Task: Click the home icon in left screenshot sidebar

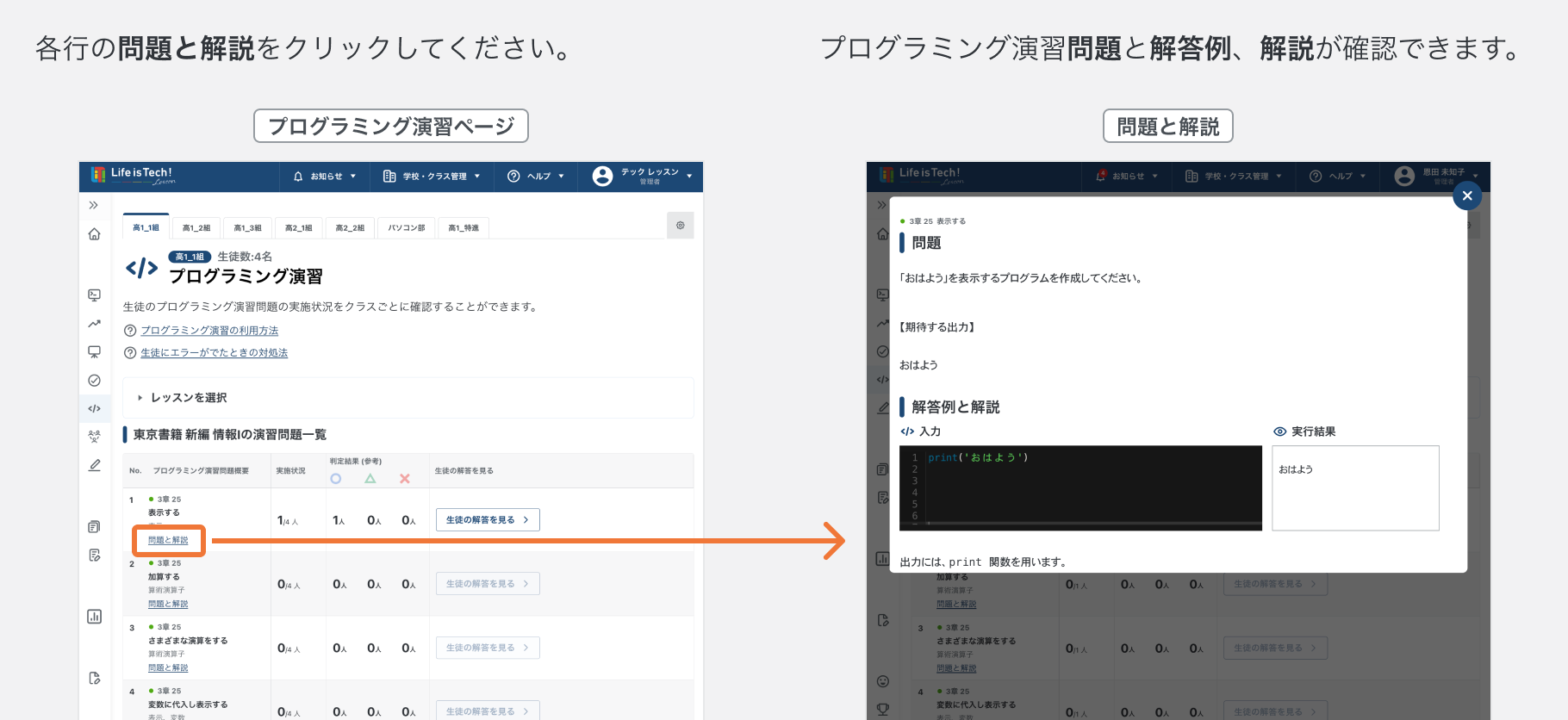Action: tap(95, 234)
